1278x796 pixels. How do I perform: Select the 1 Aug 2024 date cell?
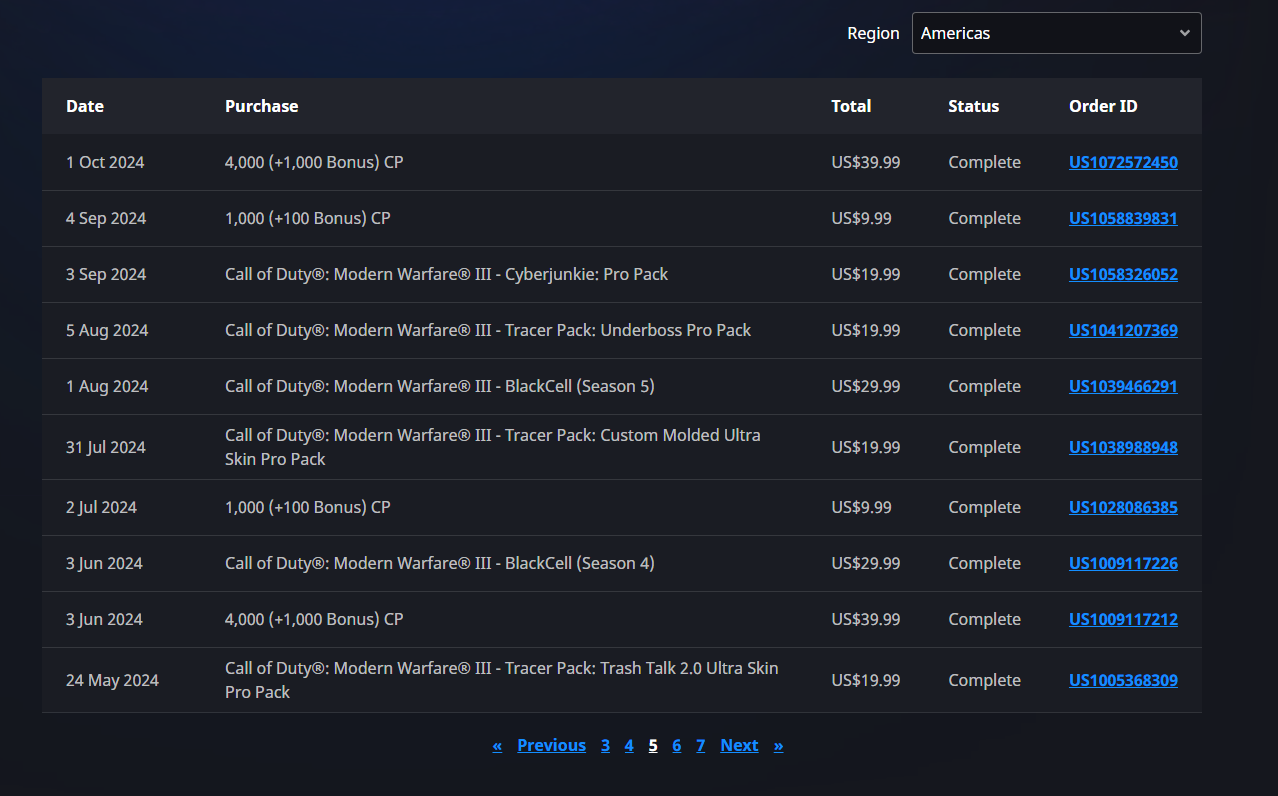107,386
